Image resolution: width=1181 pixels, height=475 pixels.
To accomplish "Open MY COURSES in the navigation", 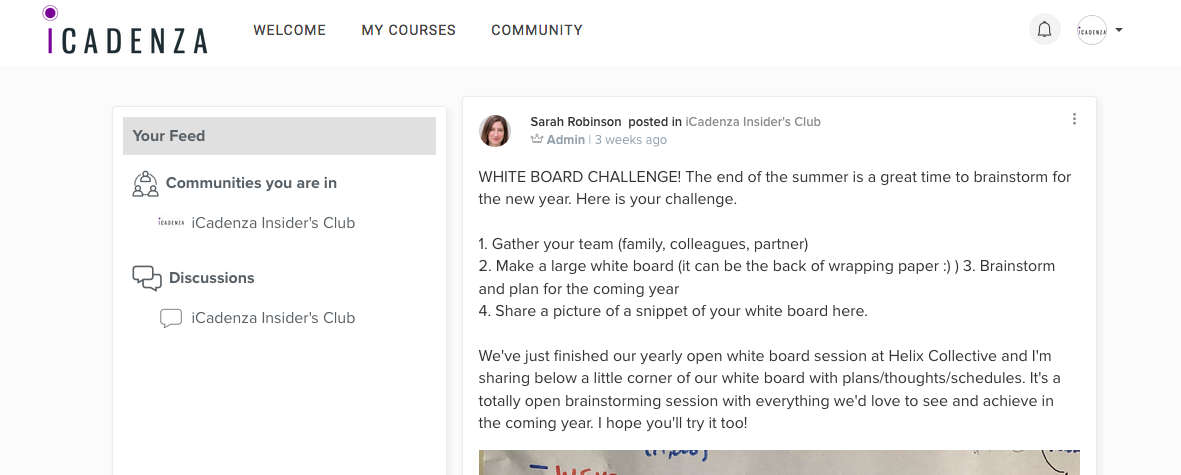I will click(x=408, y=30).
